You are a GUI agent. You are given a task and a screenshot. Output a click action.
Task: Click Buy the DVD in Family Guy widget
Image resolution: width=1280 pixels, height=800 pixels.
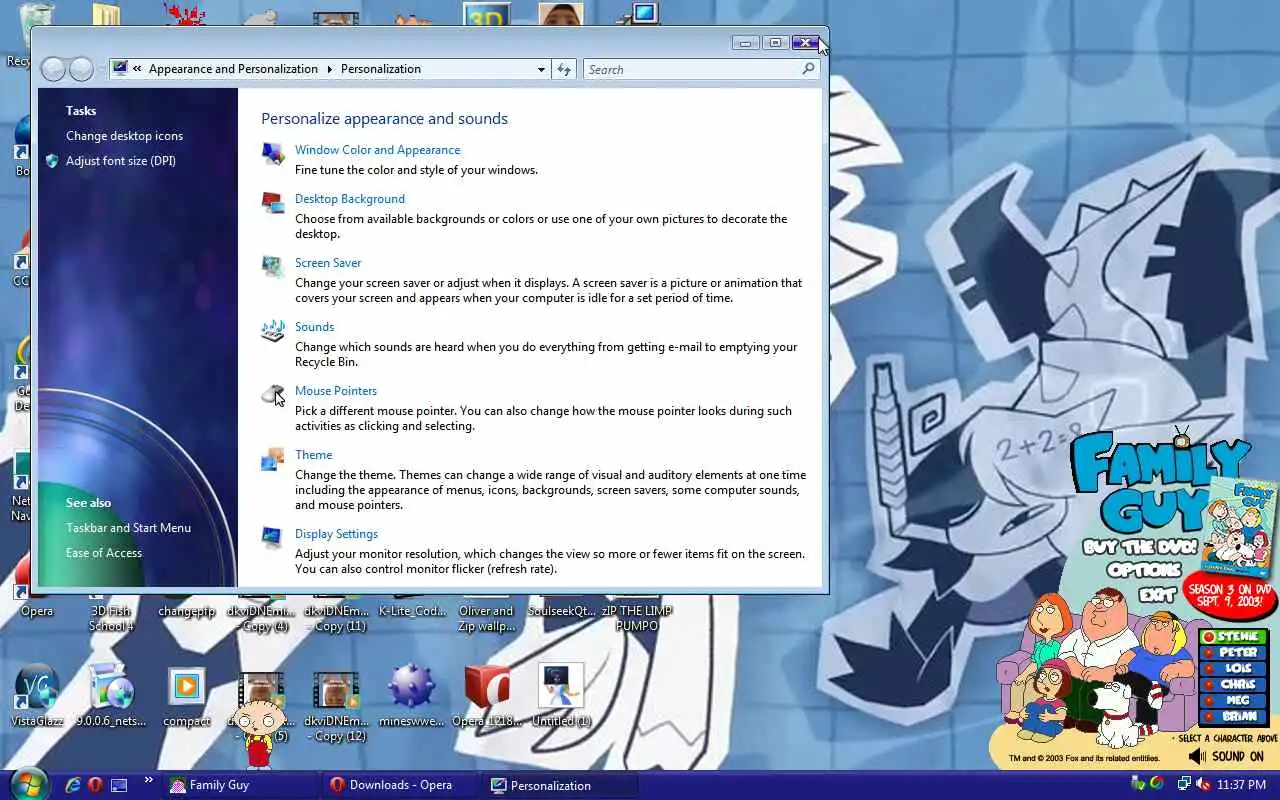click(1139, 548)
